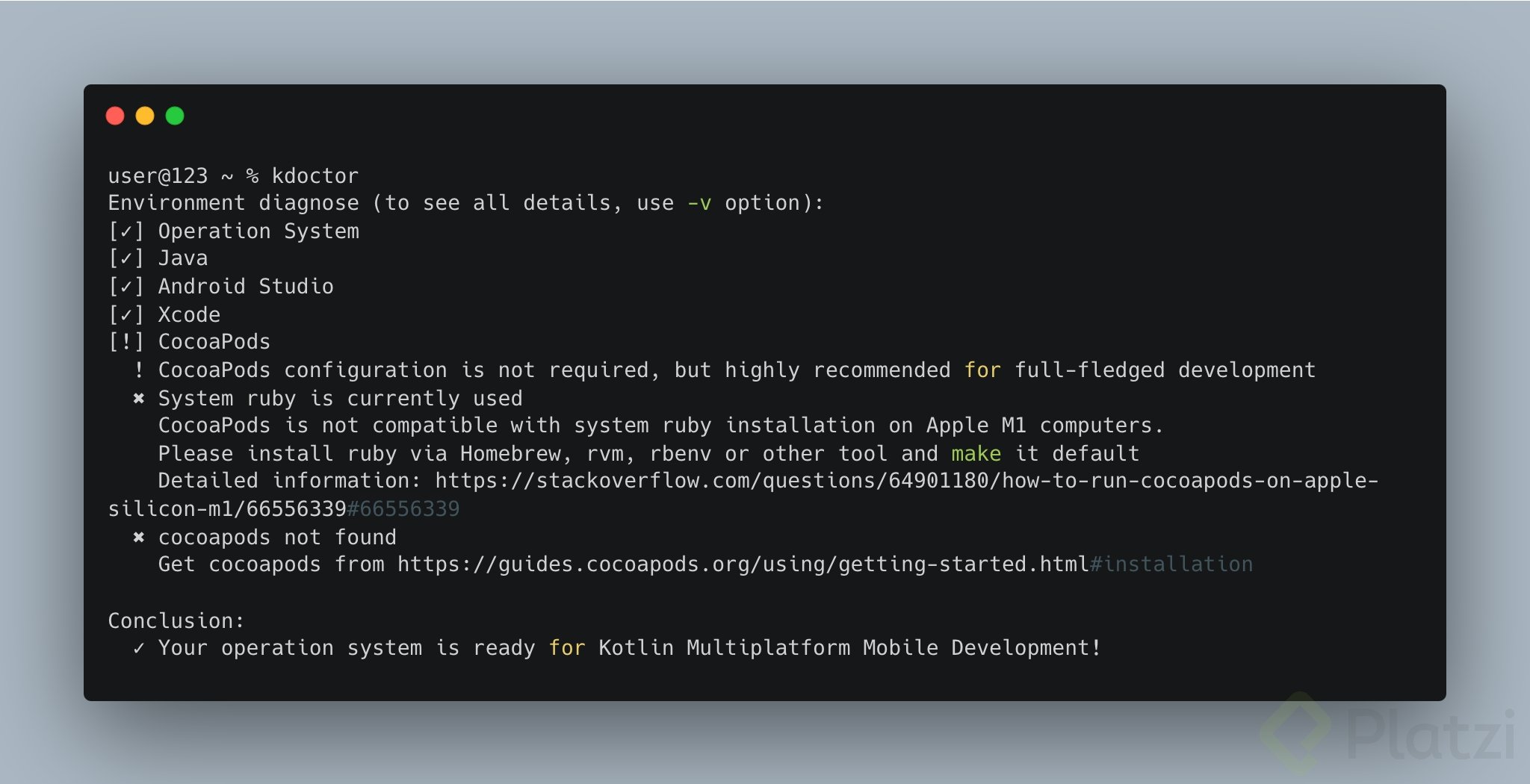Expand the CocoaPods diagnostic details
1530x784 pixels.
coord(214,342)
